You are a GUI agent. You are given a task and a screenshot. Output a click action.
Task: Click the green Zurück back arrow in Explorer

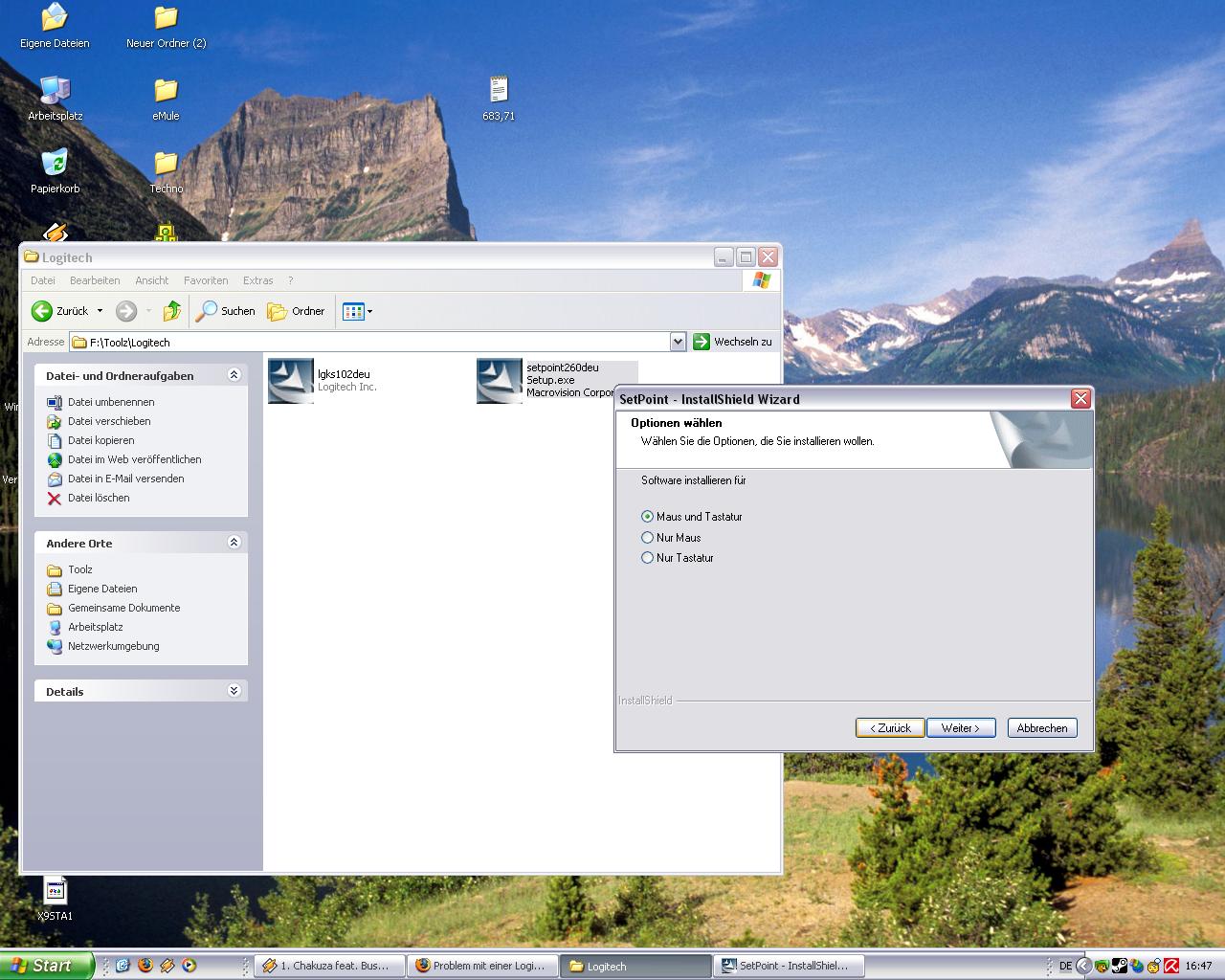[60, 311]
